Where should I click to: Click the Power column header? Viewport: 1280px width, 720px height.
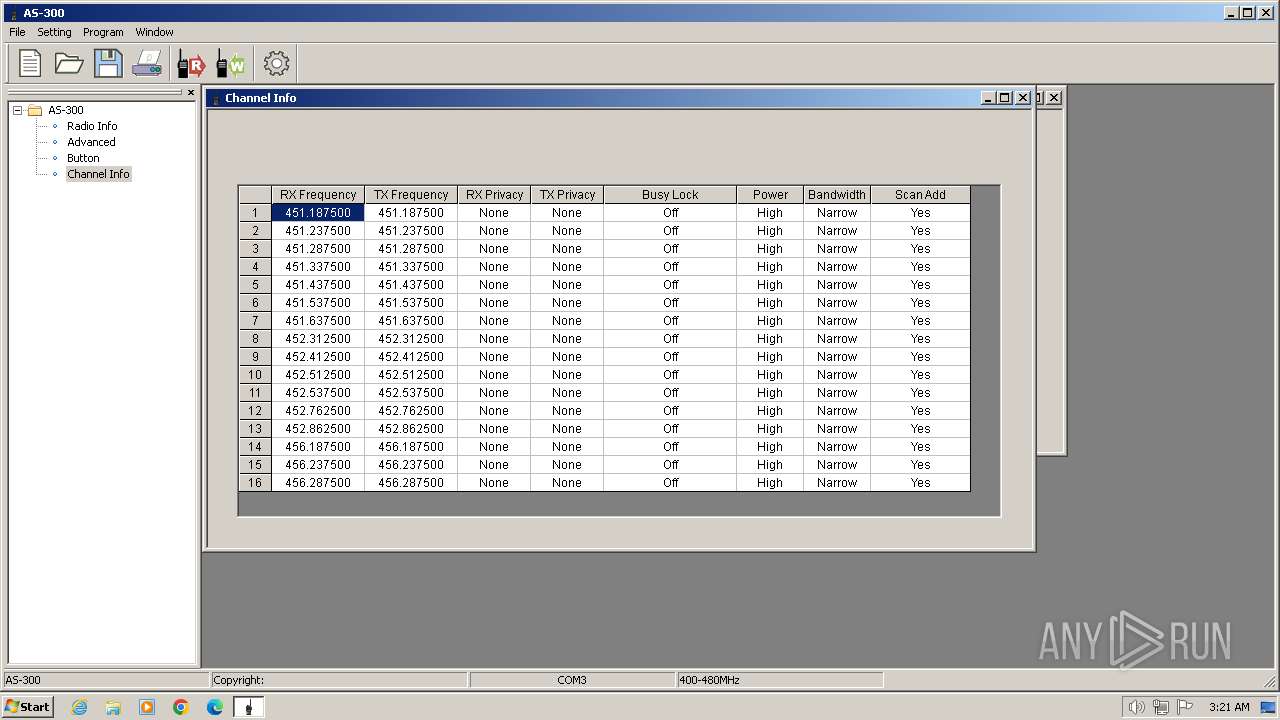tap(770, 195)
